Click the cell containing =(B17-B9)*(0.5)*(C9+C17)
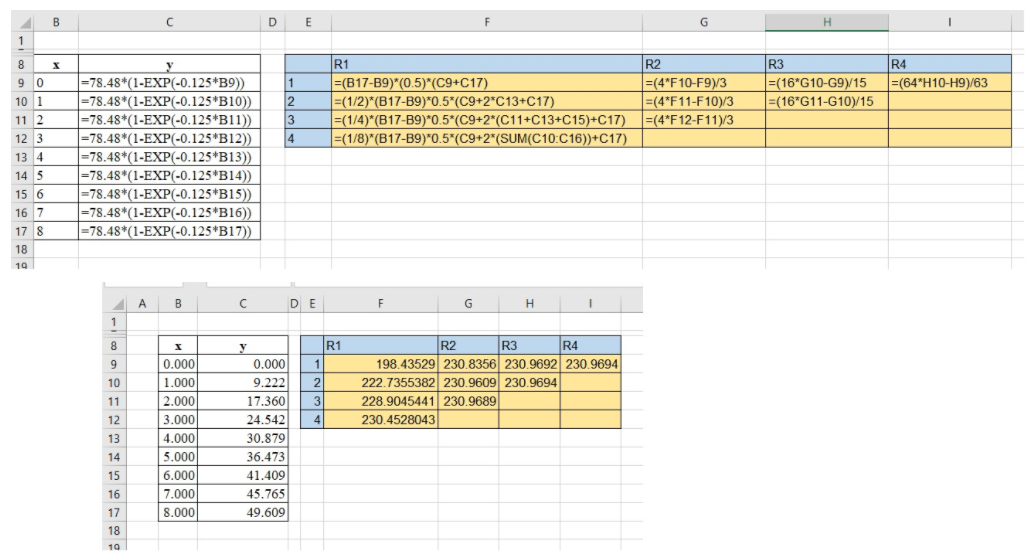The height and width of the screenshot is (555, 1025). [x=486, y=82]
